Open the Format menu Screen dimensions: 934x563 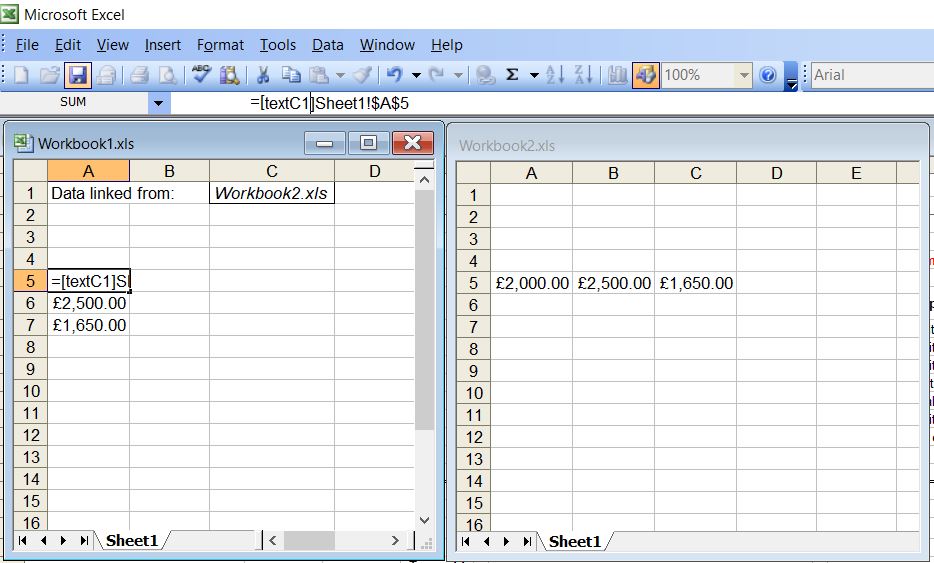point(220,45)
